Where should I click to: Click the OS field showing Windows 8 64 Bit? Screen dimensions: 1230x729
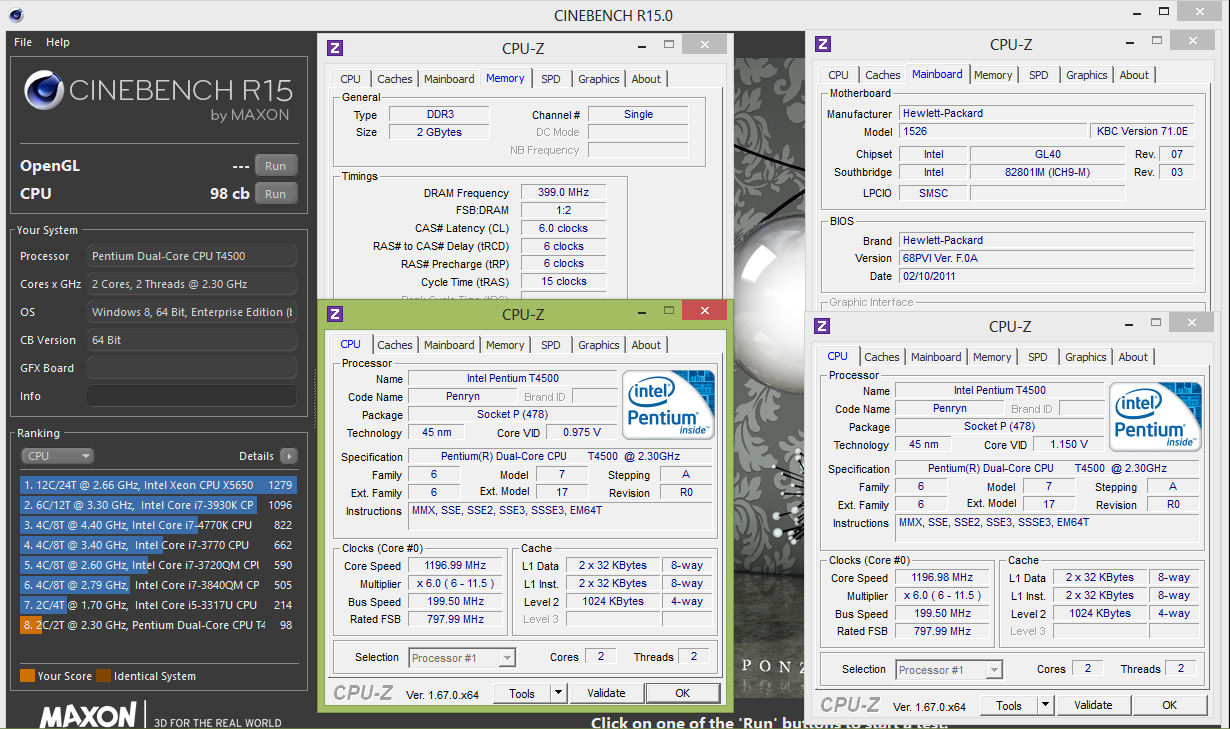tap(191, 312)
